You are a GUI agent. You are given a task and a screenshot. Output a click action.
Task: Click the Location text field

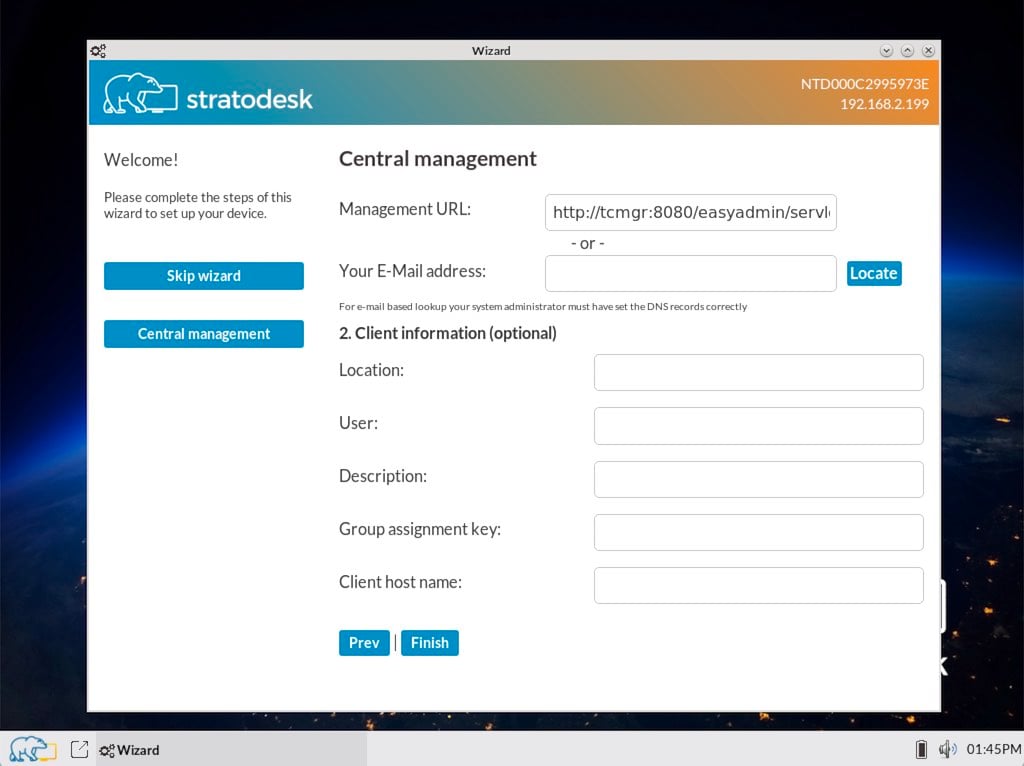(x=758, y=372)
